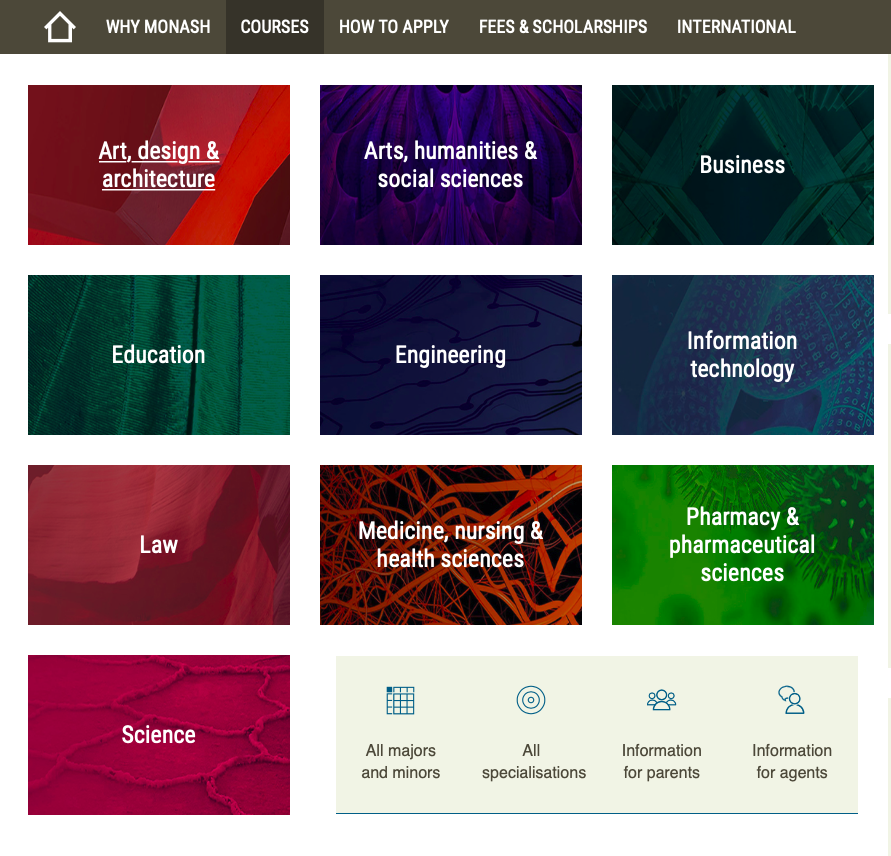891x856 pixels.
Task: Follow the All majors and minors text link
Action: pos(401,761)
